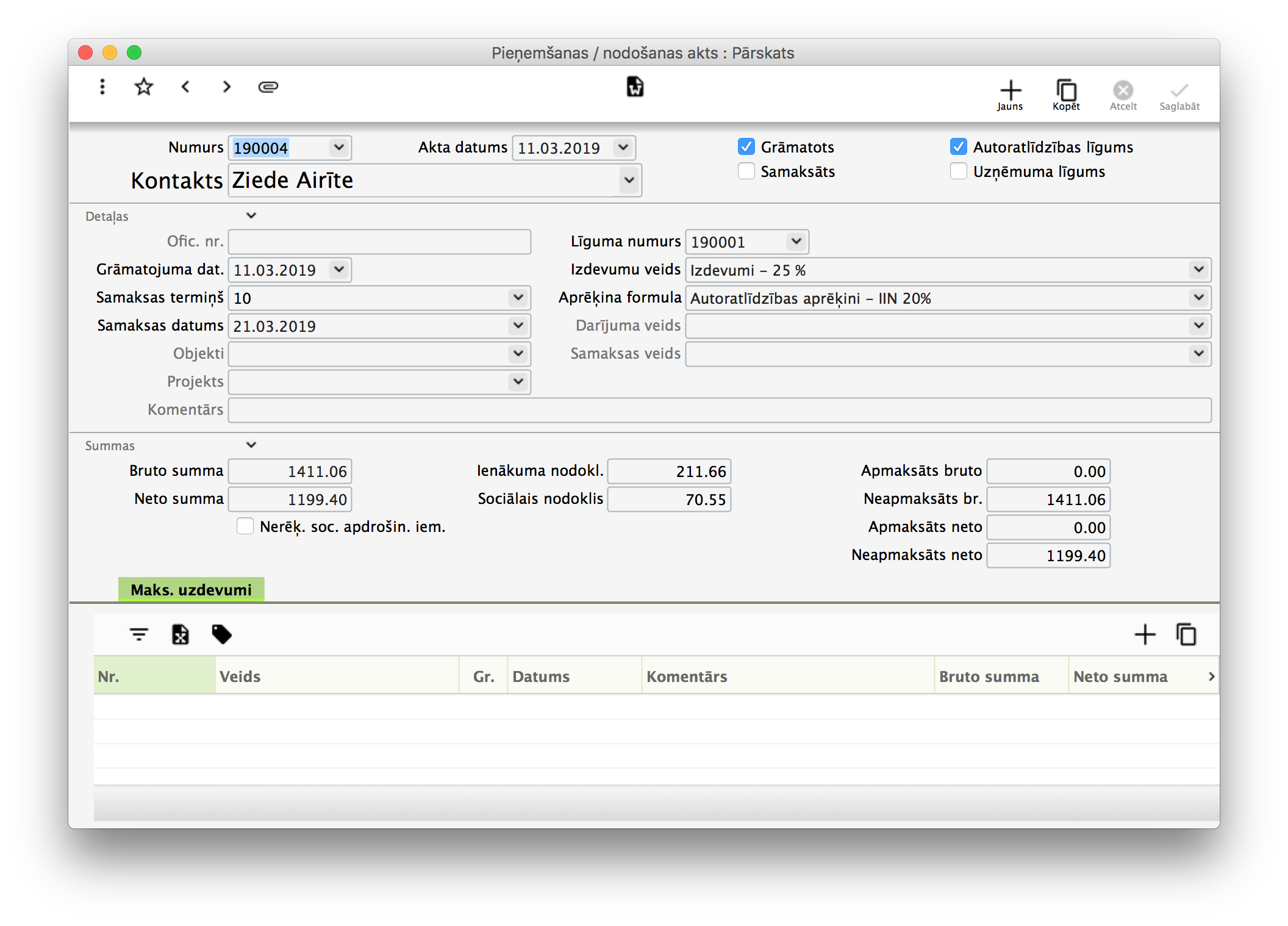Viewport: 1288px width, 926px height.
Task: Sort by Komentārs column header
Action: tap(788, 676)
